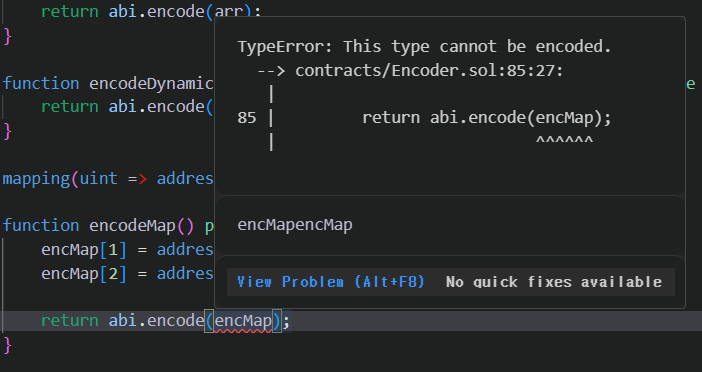This screenshot has width=702, height=372.
Task: Click the caret markers under encMap in the tooltip
Action: click(564, 140)
